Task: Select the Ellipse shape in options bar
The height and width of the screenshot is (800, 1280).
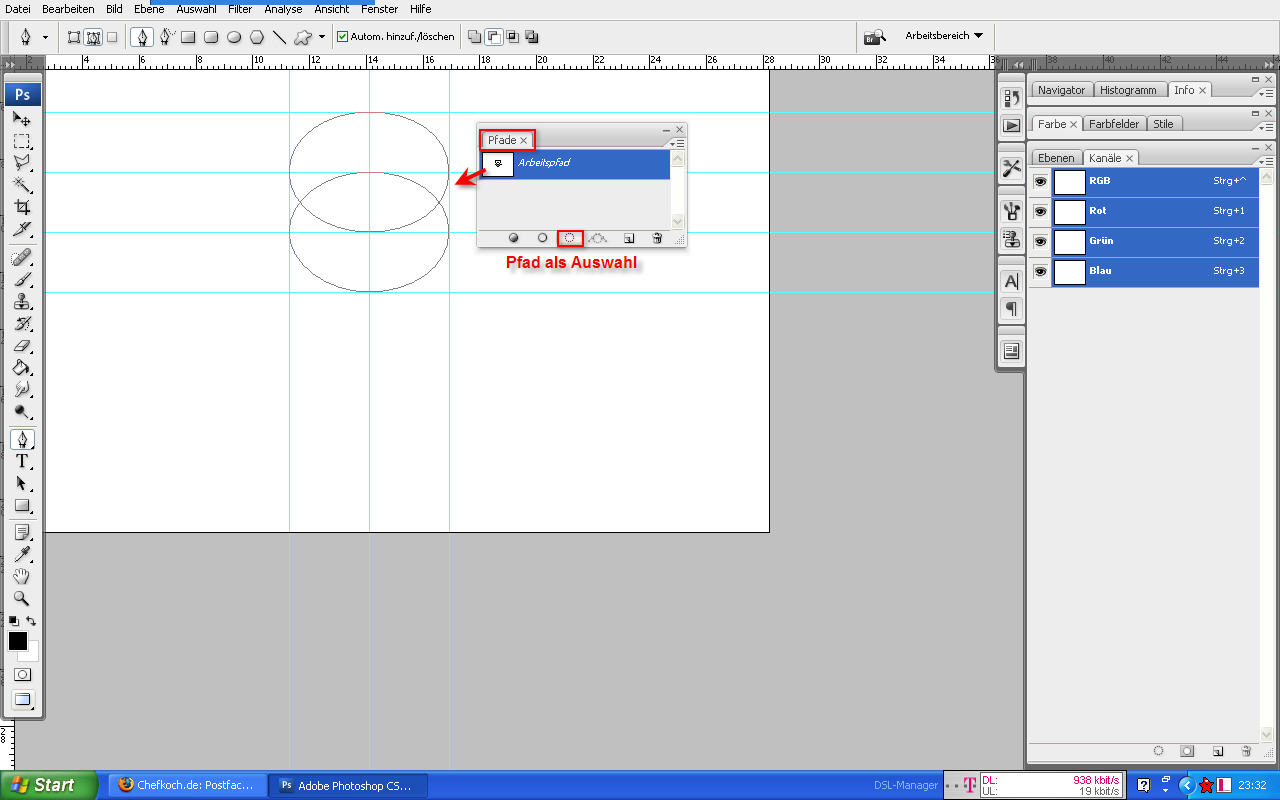Action: [234, 37]
